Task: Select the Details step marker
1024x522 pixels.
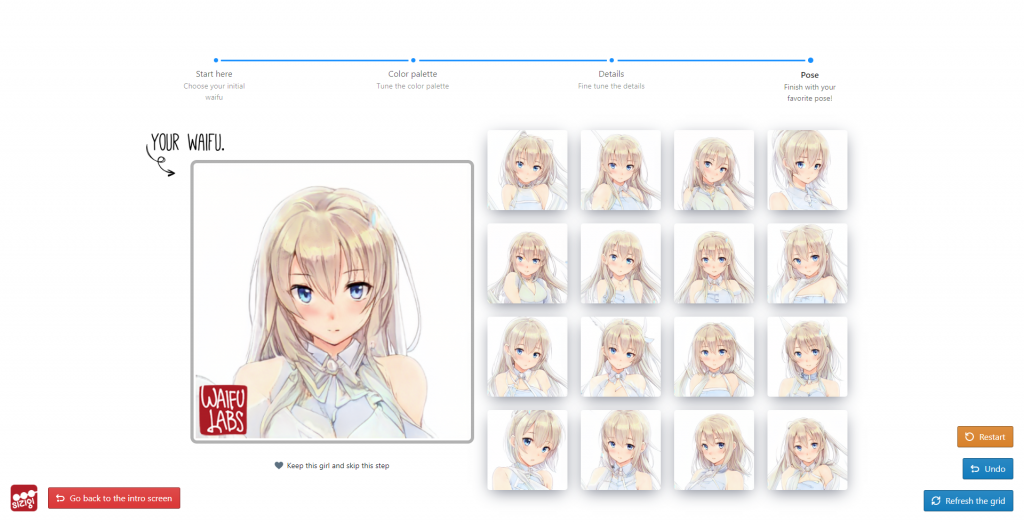Action: [x=612, y=60]
